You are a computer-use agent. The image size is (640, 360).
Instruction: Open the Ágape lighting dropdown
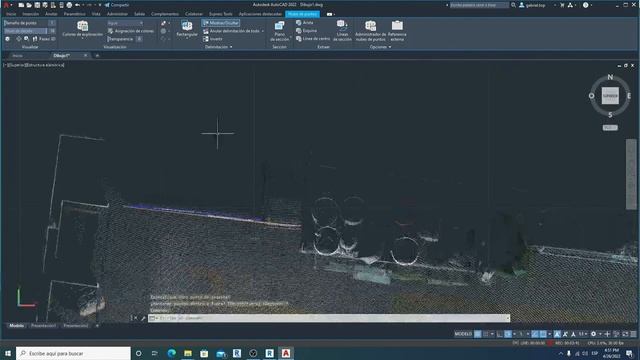125,23
